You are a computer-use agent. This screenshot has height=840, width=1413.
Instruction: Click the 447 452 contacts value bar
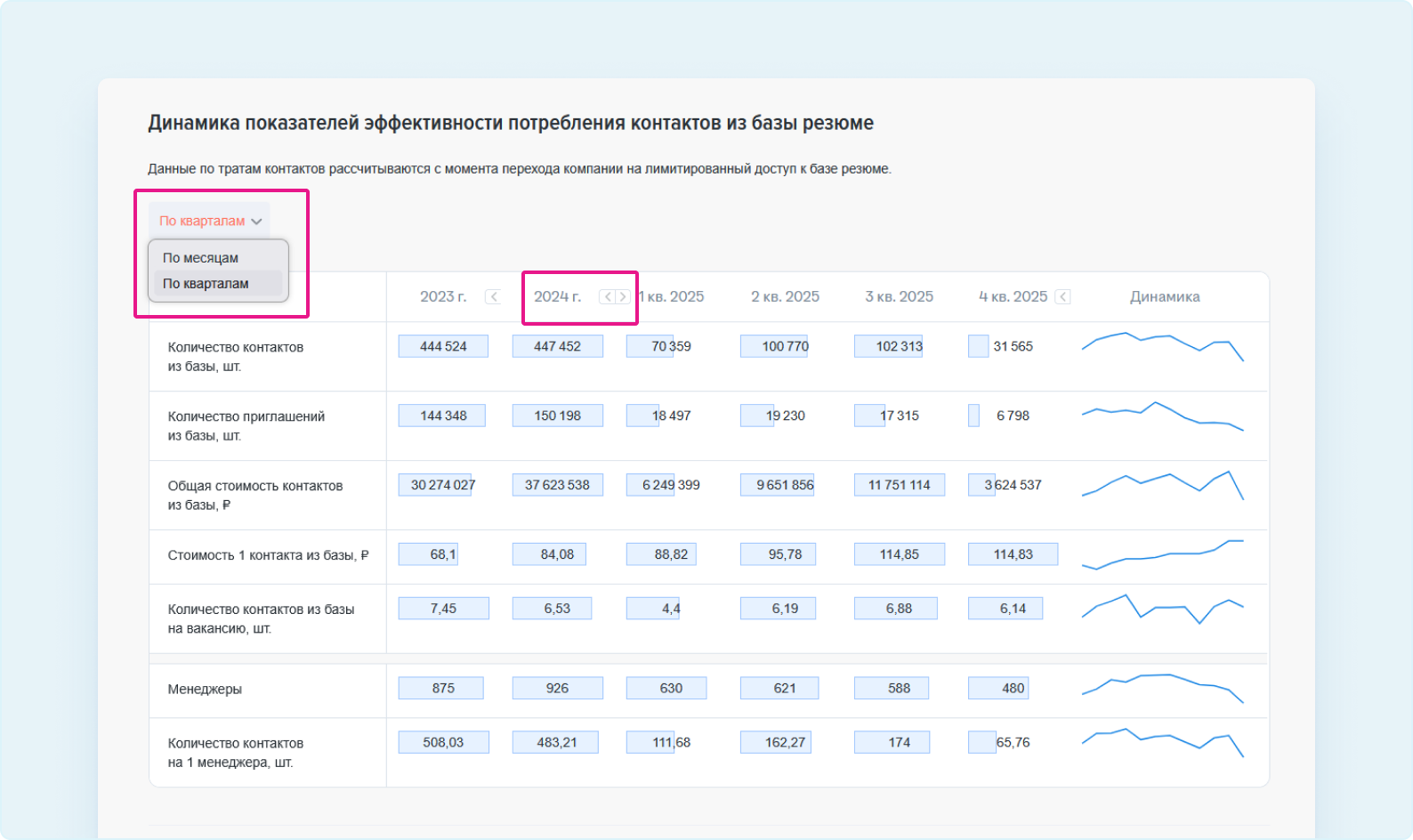pos(557,346)
